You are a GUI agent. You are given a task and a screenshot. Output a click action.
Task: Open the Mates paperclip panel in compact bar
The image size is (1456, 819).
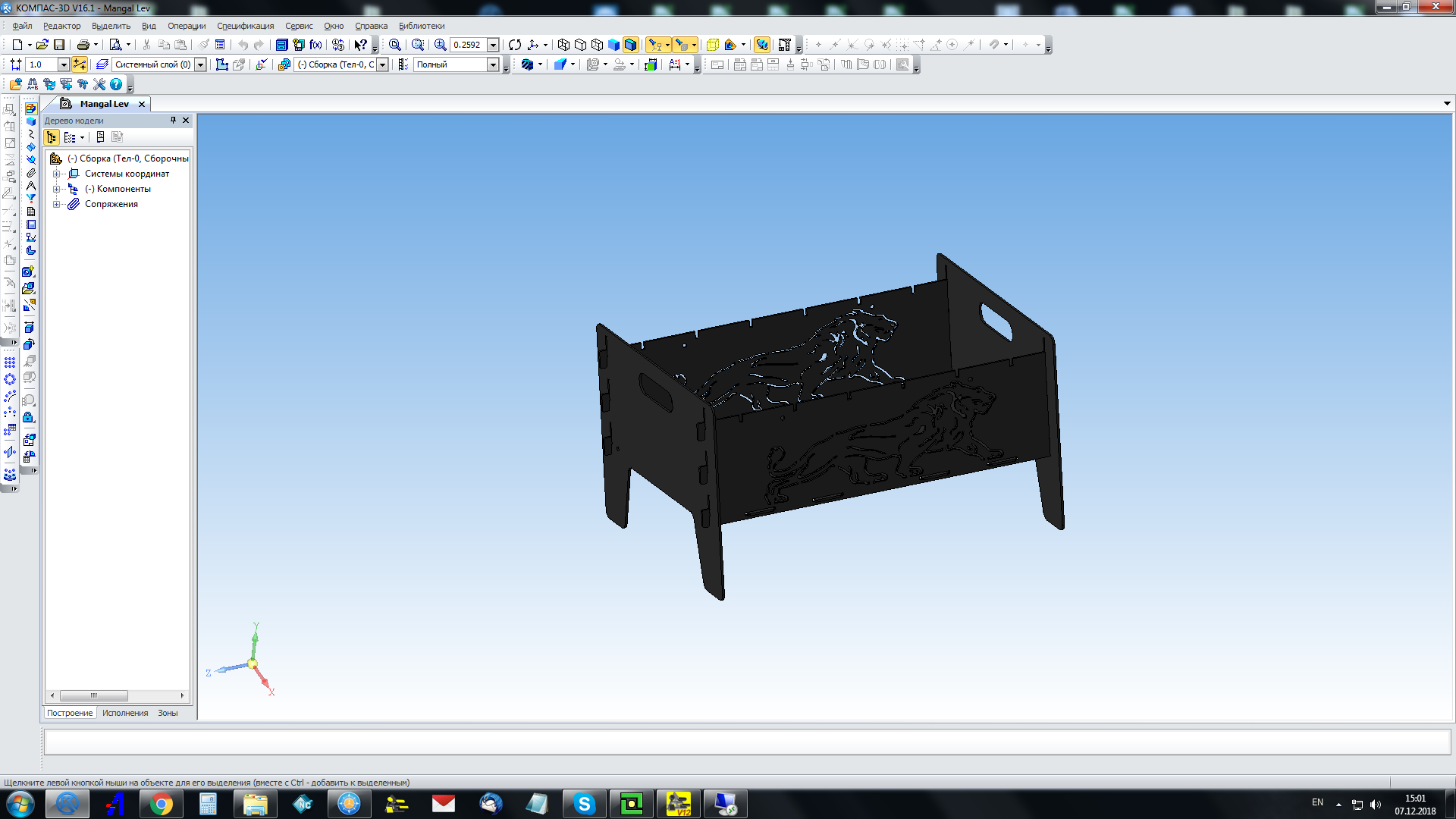click(31, 173)
